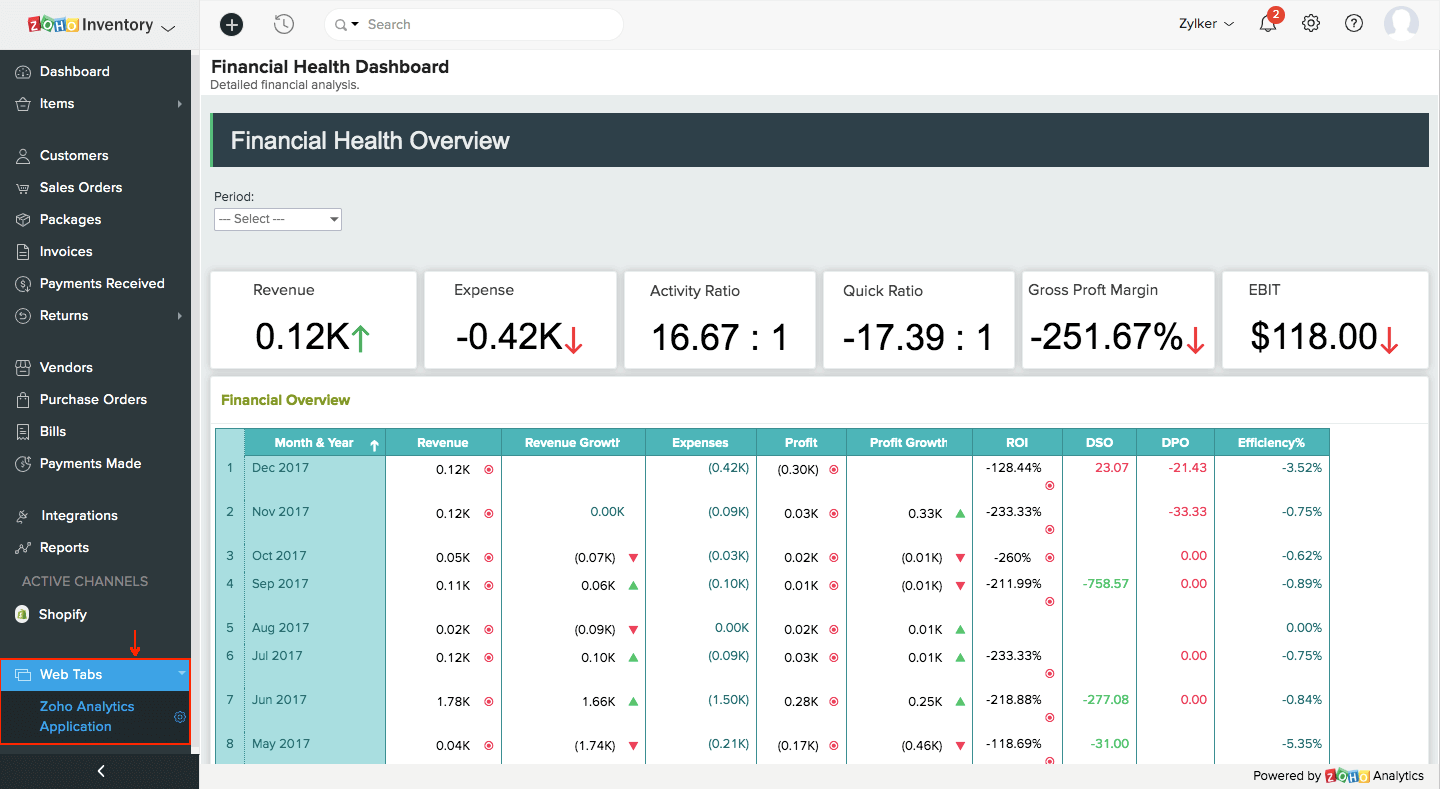Open the Zoho Inventory app switcher dropdown
This screenshot has height=789, width=1440.
click(167, 27)
